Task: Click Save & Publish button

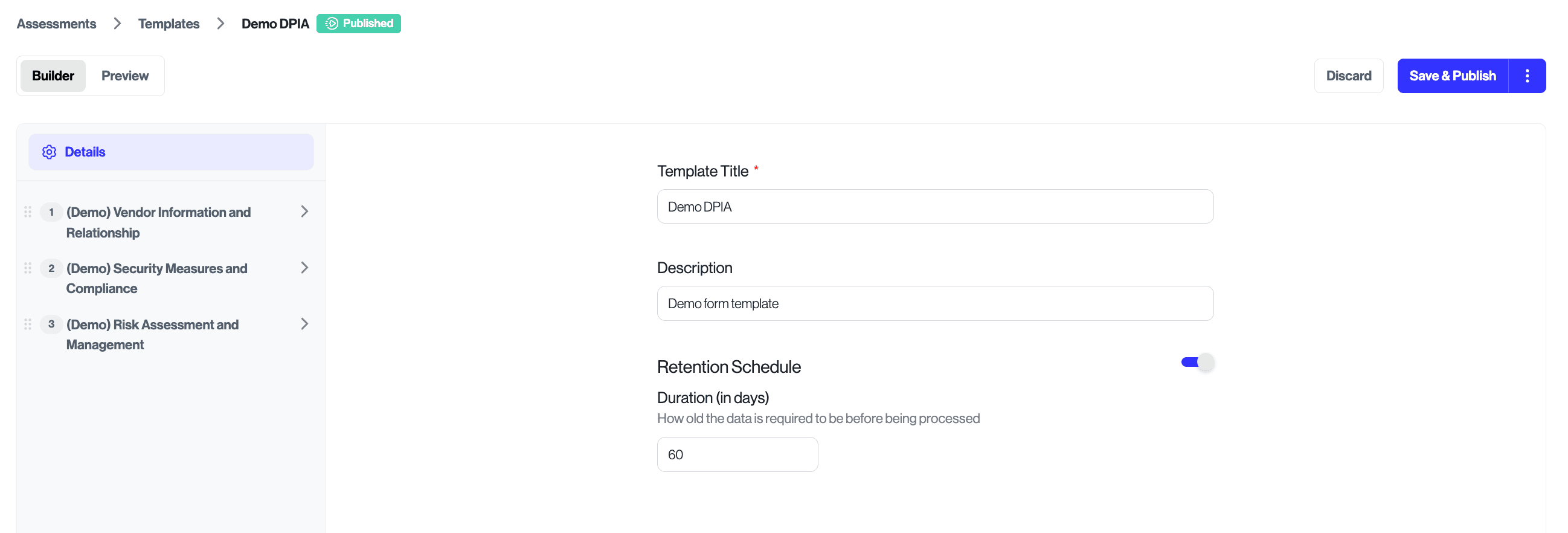Action: pos(1453,76)
